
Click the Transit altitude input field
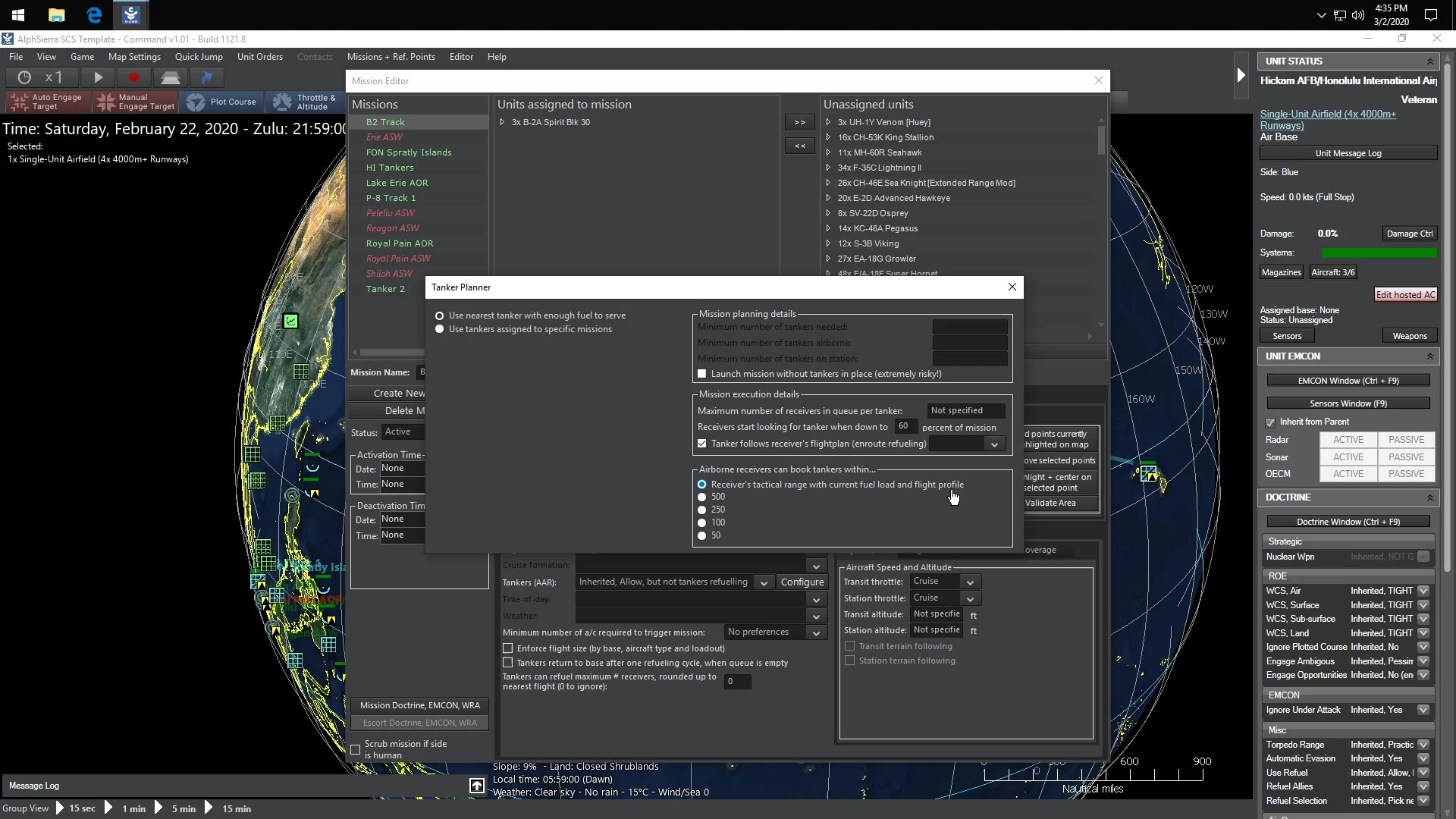pos(937,614)
